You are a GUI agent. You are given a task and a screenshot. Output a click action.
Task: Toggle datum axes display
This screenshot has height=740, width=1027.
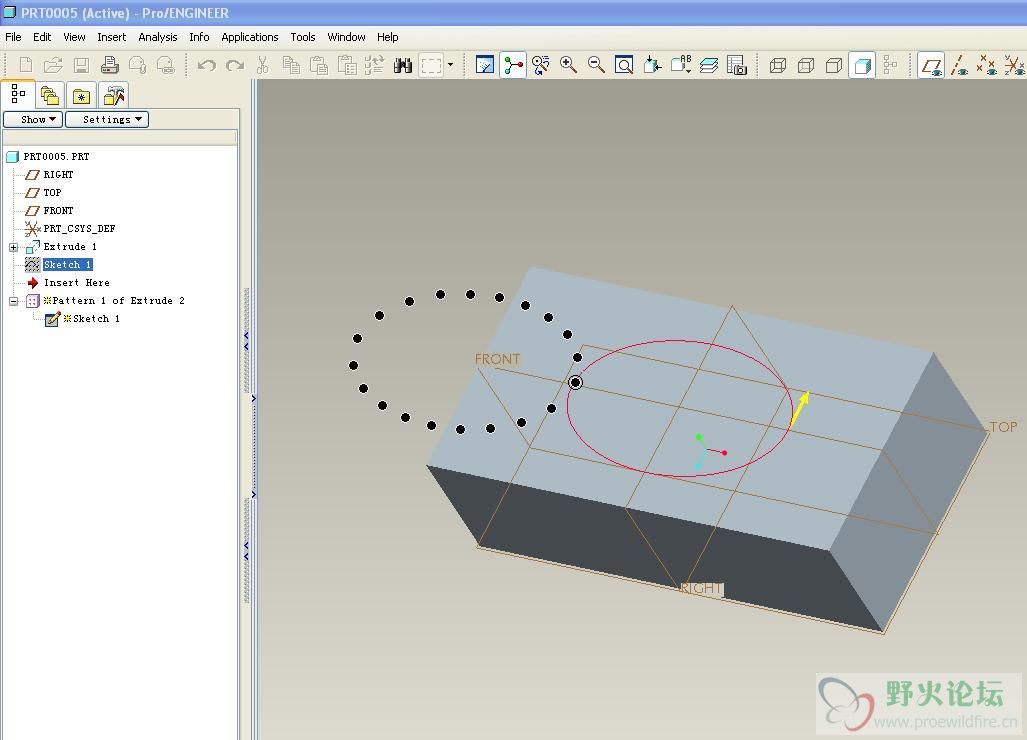click(x=960, y=65)
